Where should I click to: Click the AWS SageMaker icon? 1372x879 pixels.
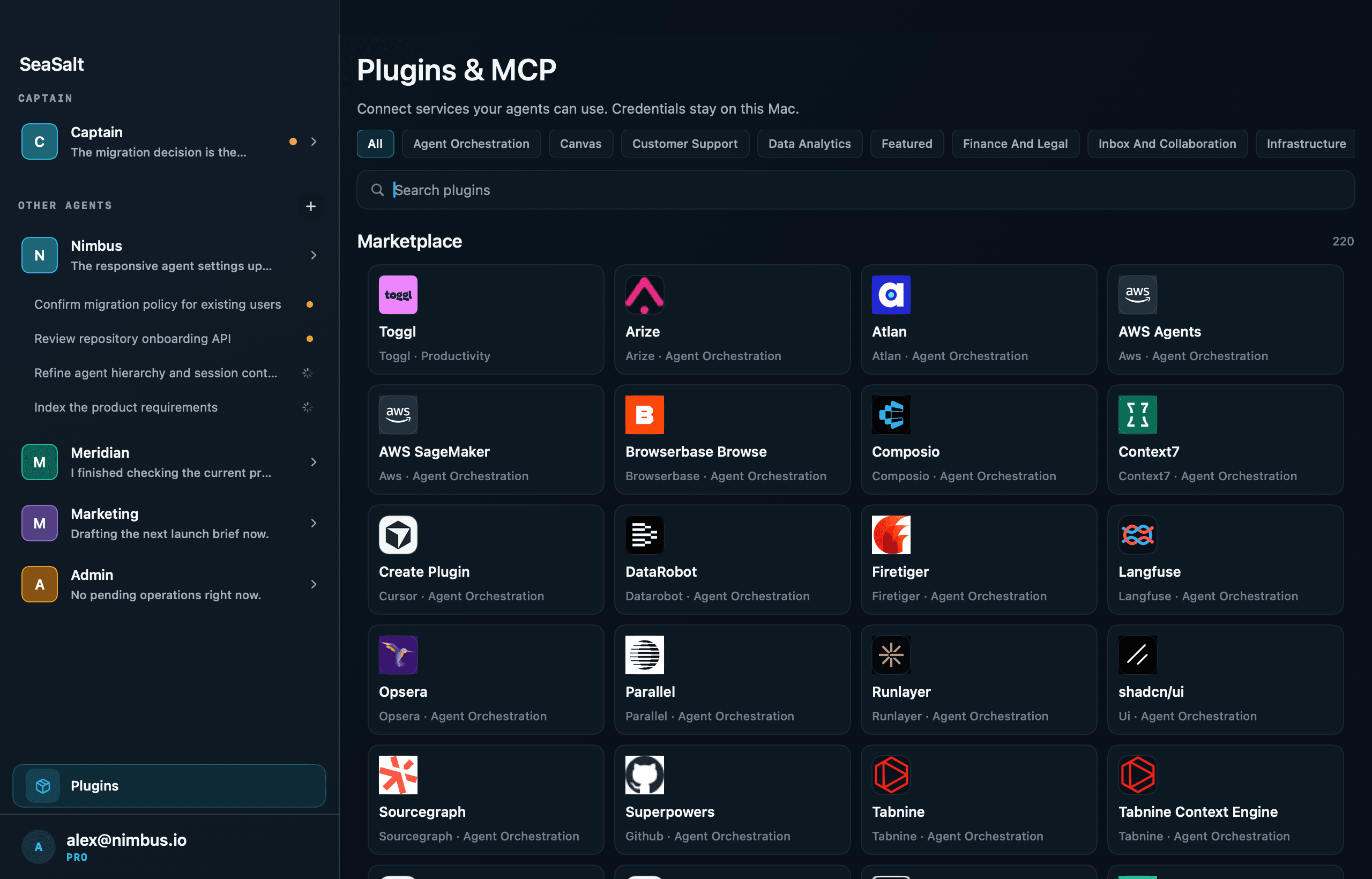(x=398, y=414)
